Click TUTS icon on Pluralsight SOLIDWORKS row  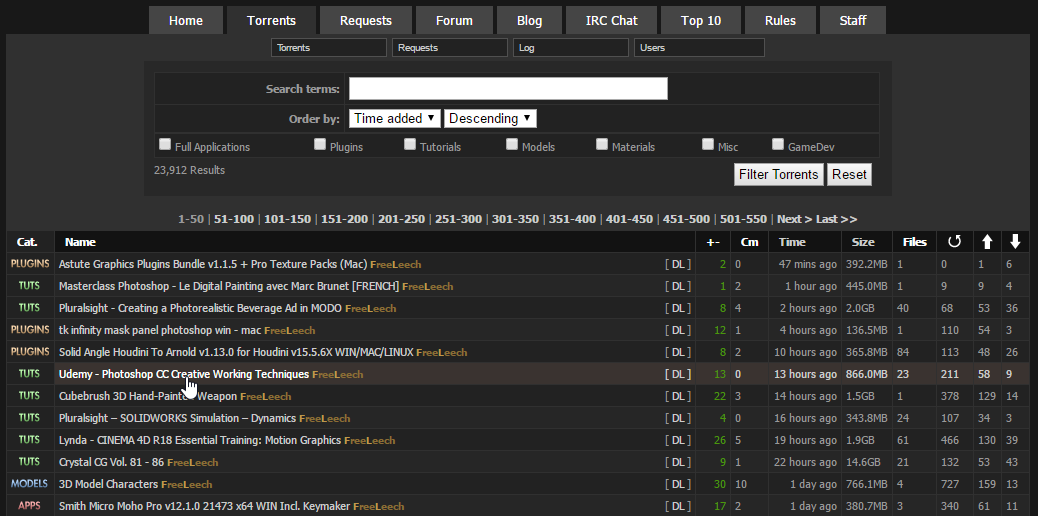[30, 417]
